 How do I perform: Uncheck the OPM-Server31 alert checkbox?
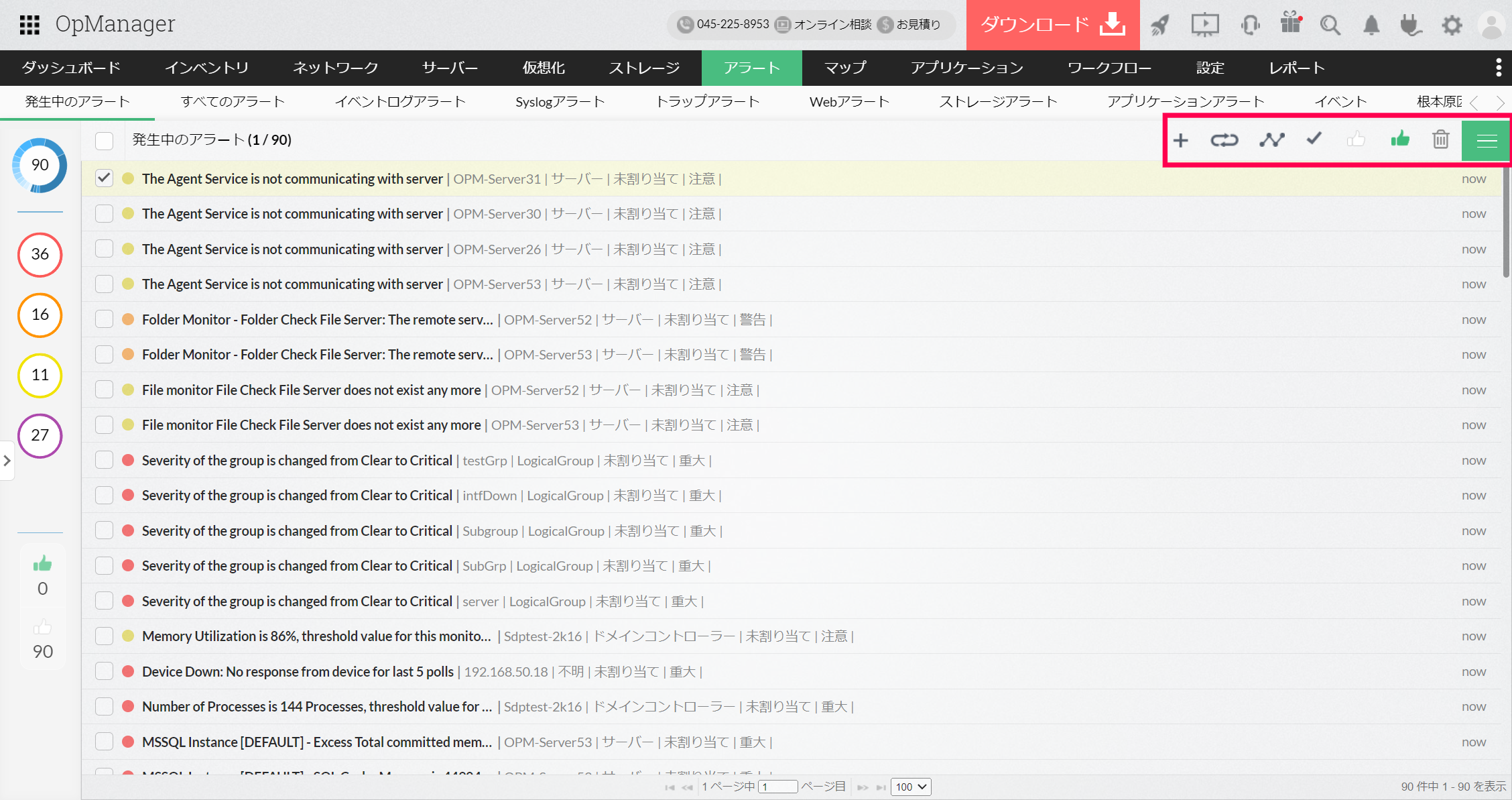tap(104, 178)
